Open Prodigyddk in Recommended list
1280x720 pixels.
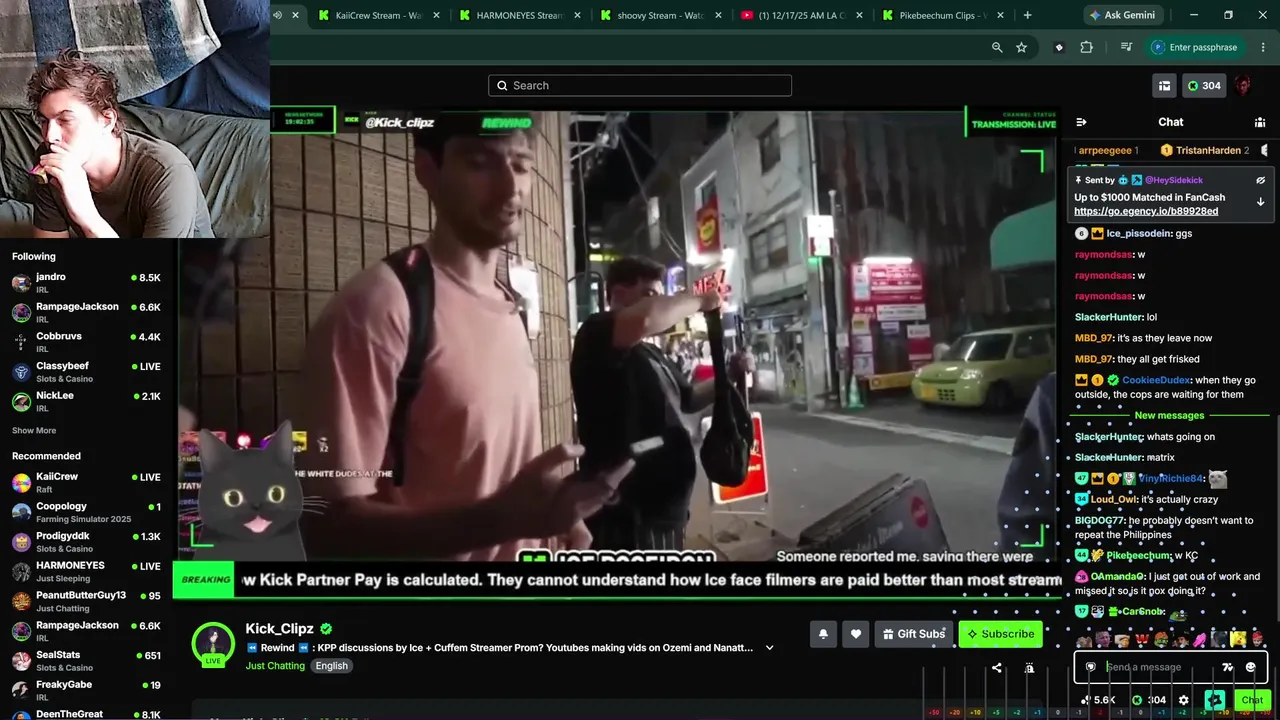(x=86, y=542)
